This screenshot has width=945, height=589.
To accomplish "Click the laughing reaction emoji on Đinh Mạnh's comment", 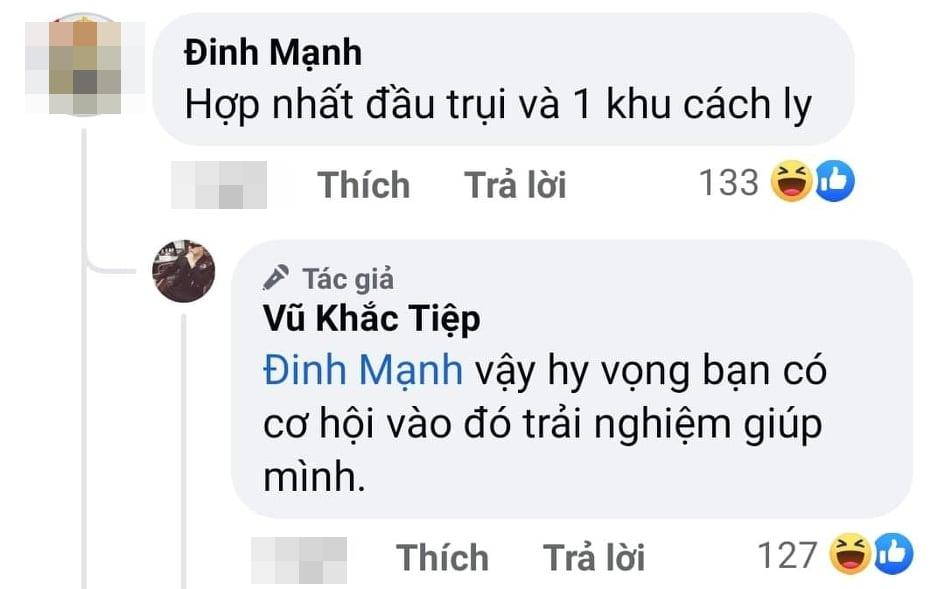I will point(789,182).
